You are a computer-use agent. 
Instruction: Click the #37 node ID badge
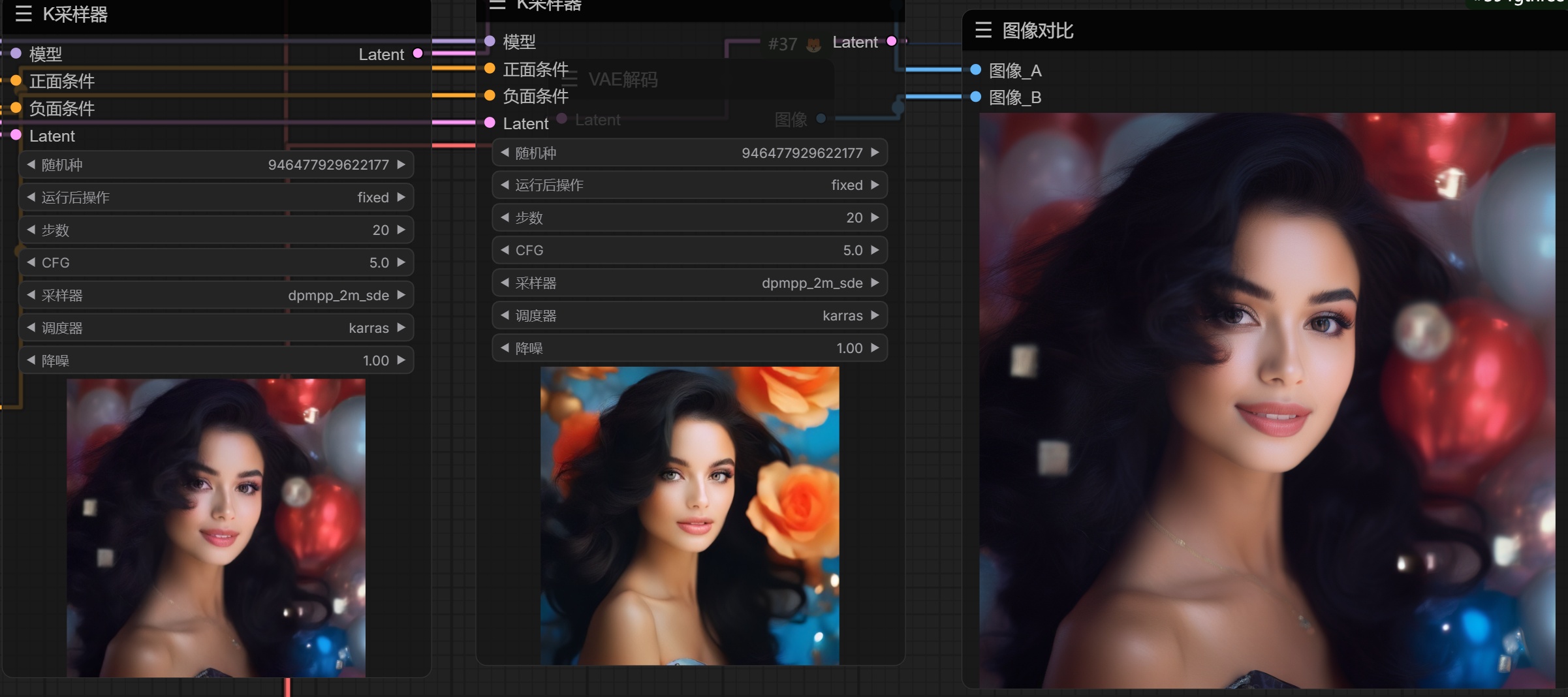783,44
